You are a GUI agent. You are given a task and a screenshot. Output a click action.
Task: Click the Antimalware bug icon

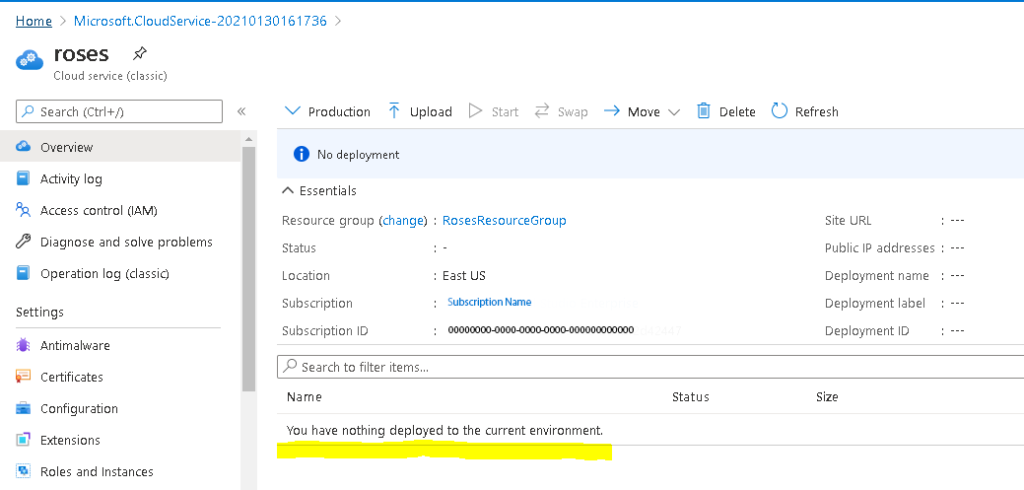[x=24, y=345]
